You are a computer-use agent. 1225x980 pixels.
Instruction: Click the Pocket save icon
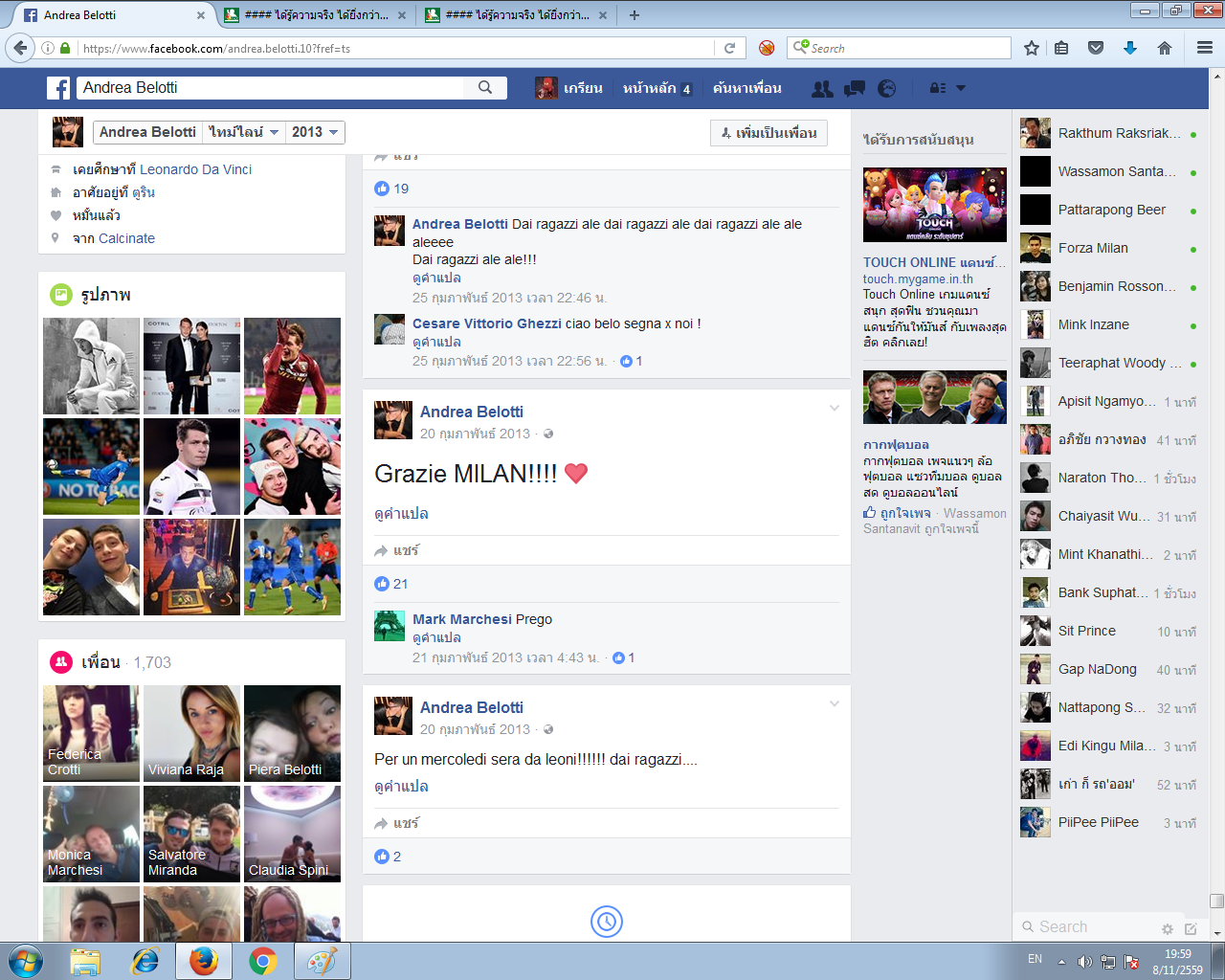[1096, 48]
